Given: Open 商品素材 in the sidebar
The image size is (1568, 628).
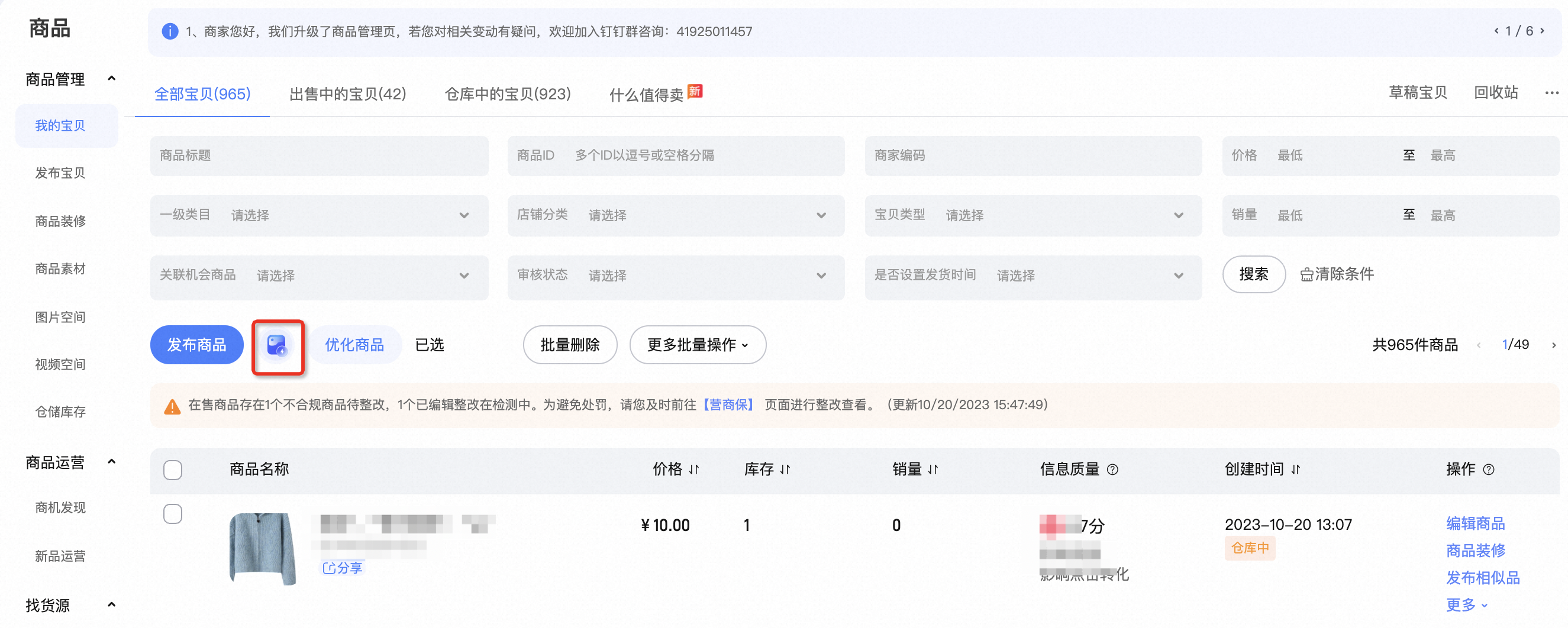Looking at the screenshot, I should (x=60, y=269).
